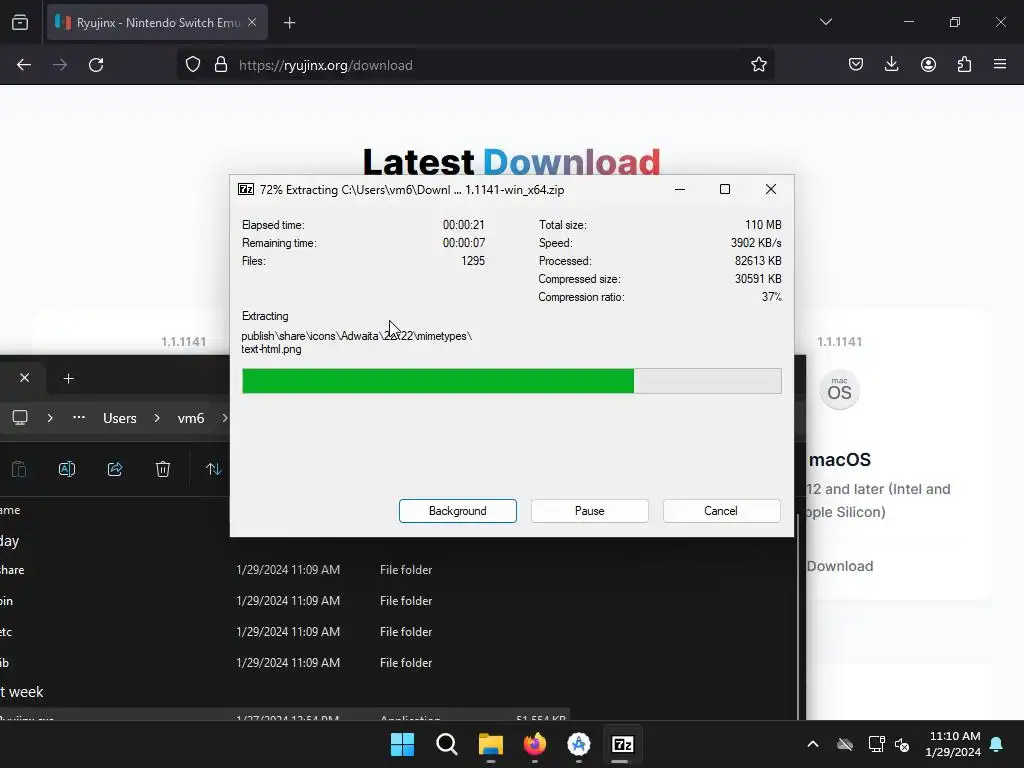The image size is (1024, 768).
Task: Select the bin folder row in Explorer
Action: coord(285,601)
